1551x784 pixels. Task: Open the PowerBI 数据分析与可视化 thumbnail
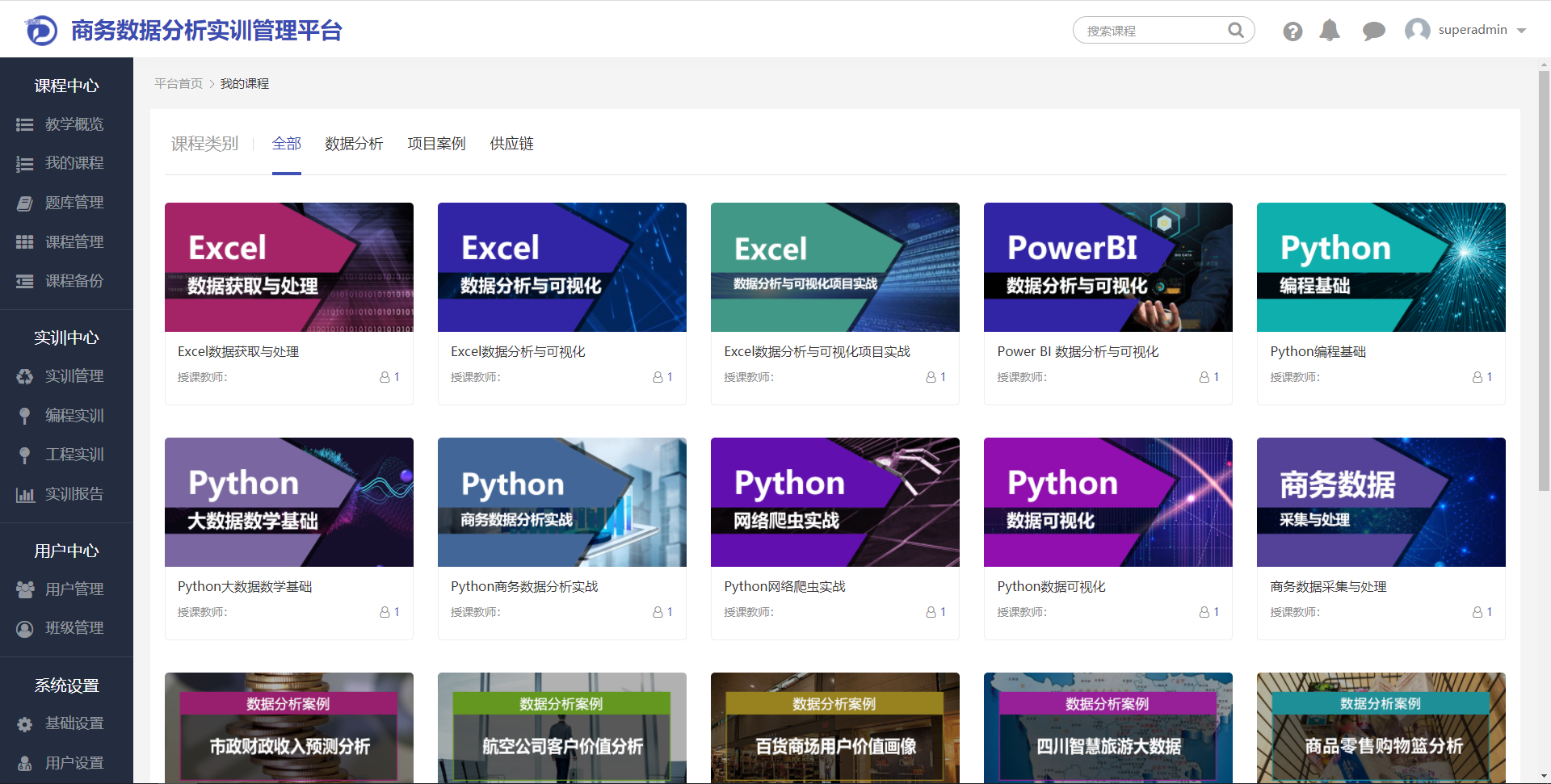coord(1108,267)
